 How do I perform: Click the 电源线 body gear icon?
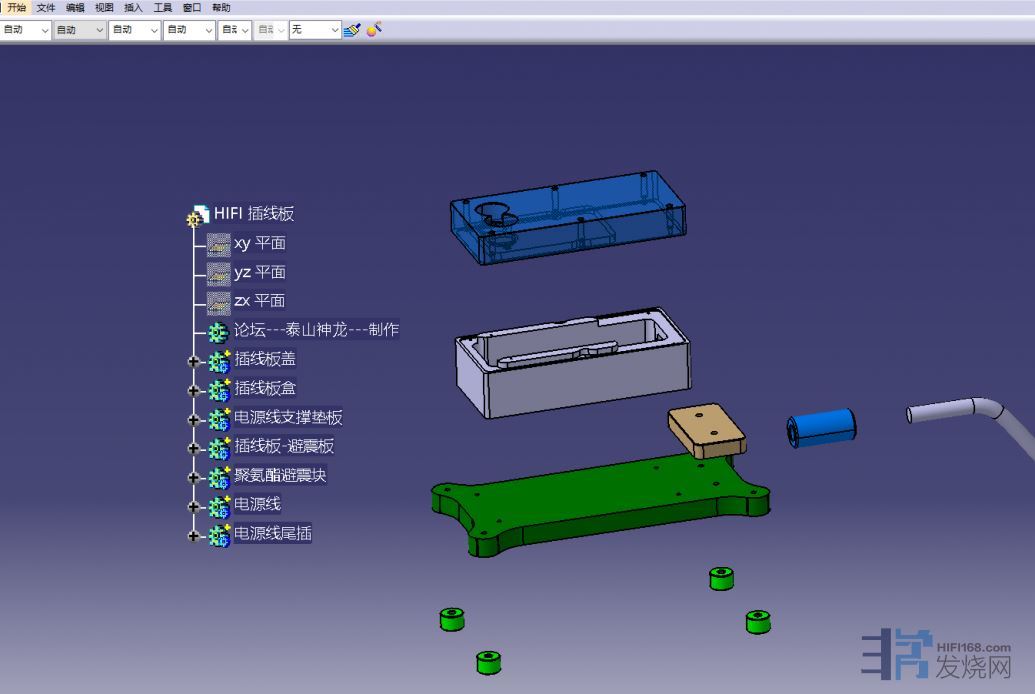pyautogui.click(x=219, y=506)
